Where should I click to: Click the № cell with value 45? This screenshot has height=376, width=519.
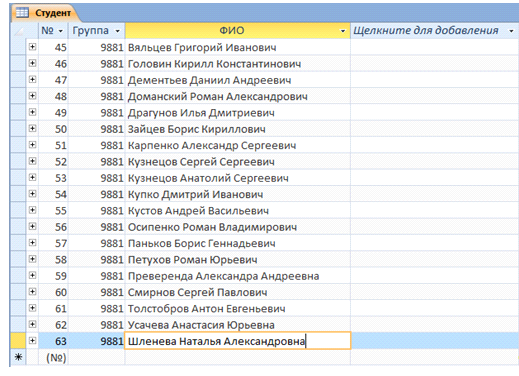(54, 47)
